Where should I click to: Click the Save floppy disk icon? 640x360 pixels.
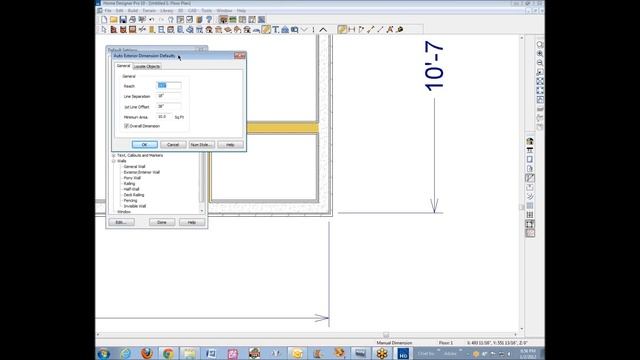[123, 20]
